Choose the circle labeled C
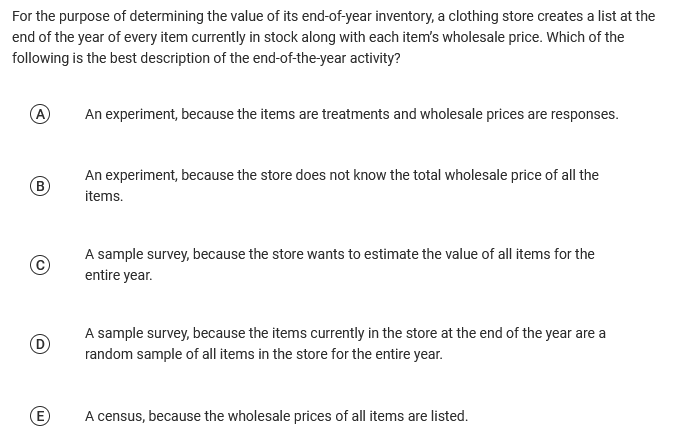This screenshot has width=679, height=438. point(41,265)
